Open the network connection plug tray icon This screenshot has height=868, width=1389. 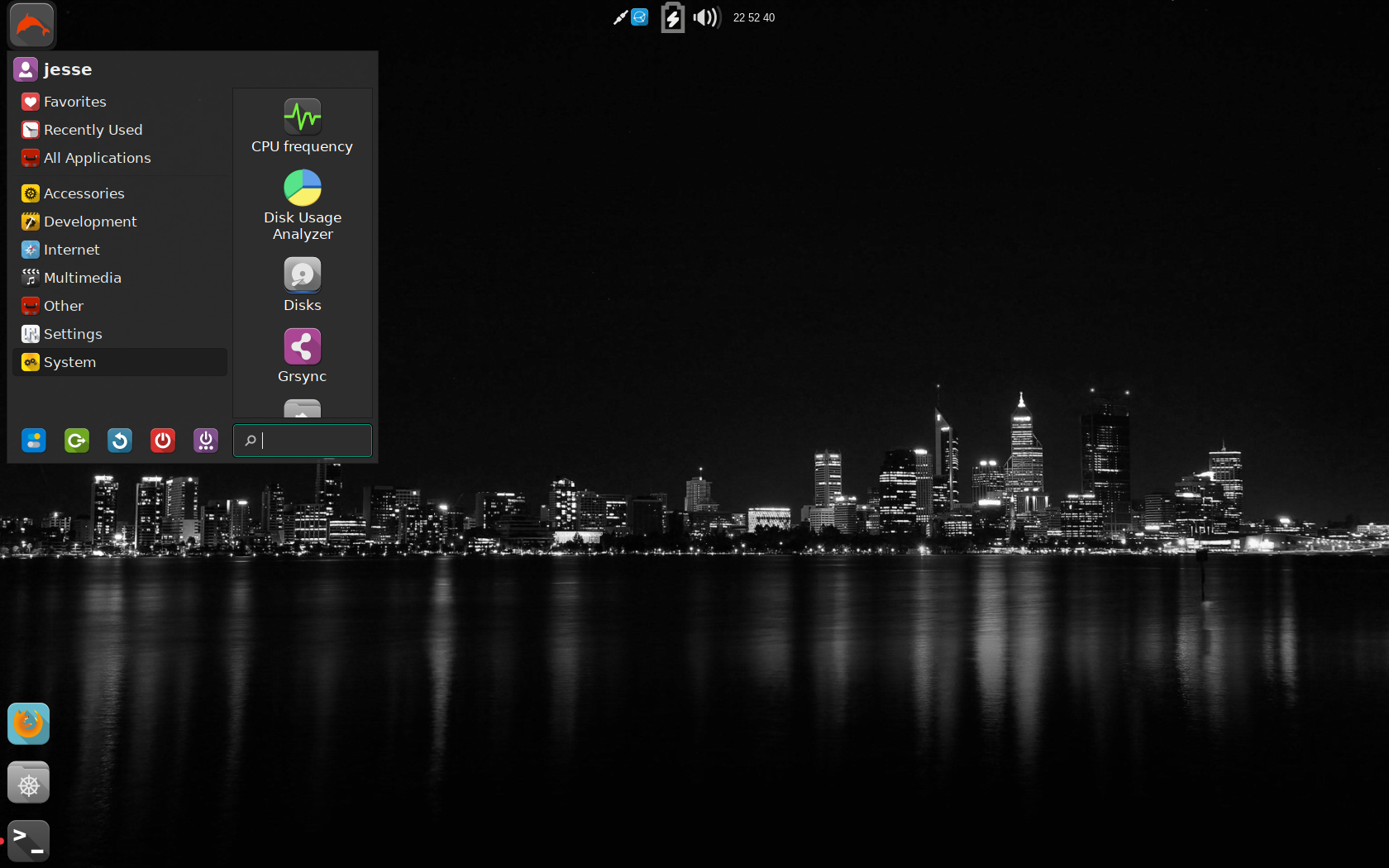[620, 17]
